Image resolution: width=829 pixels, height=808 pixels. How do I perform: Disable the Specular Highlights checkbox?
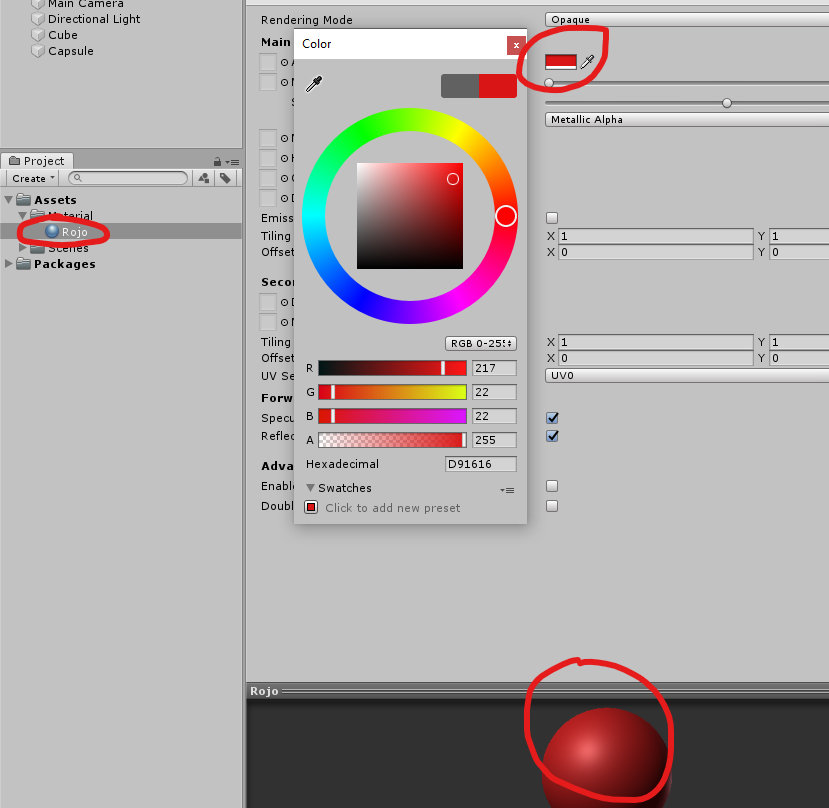552,418
